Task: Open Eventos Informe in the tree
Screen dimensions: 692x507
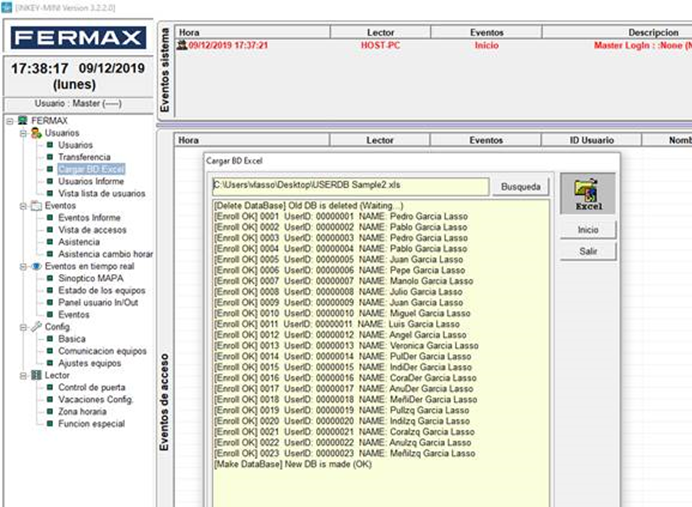Action: pos(89,218)
